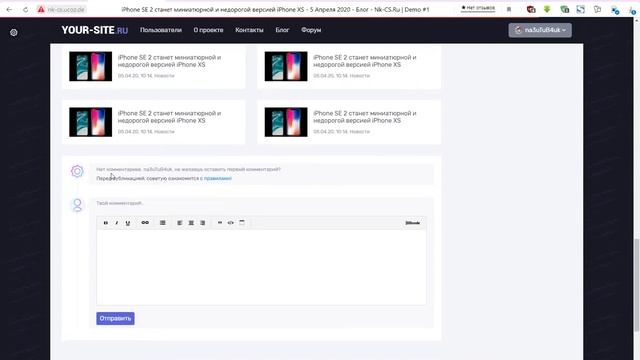Open the na3uTuB4uk user dropdown

pyautogui.click(x=540, y=30)
